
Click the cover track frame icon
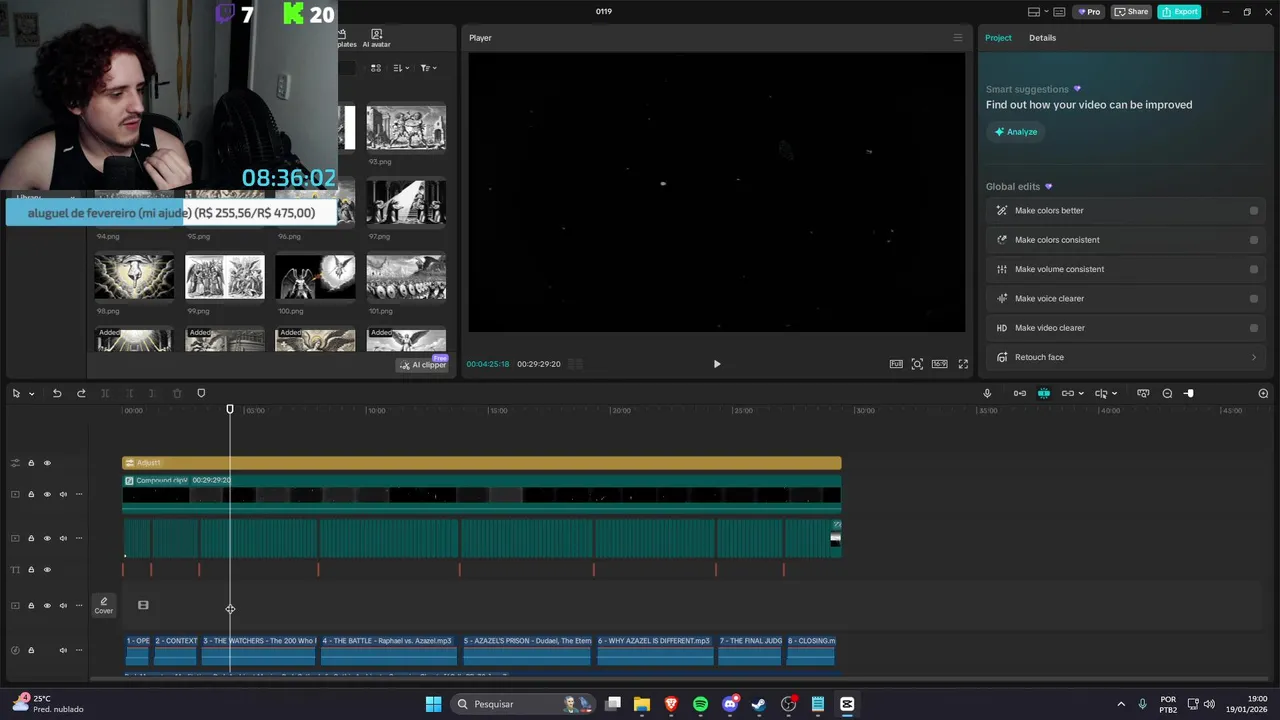point(143,605)
